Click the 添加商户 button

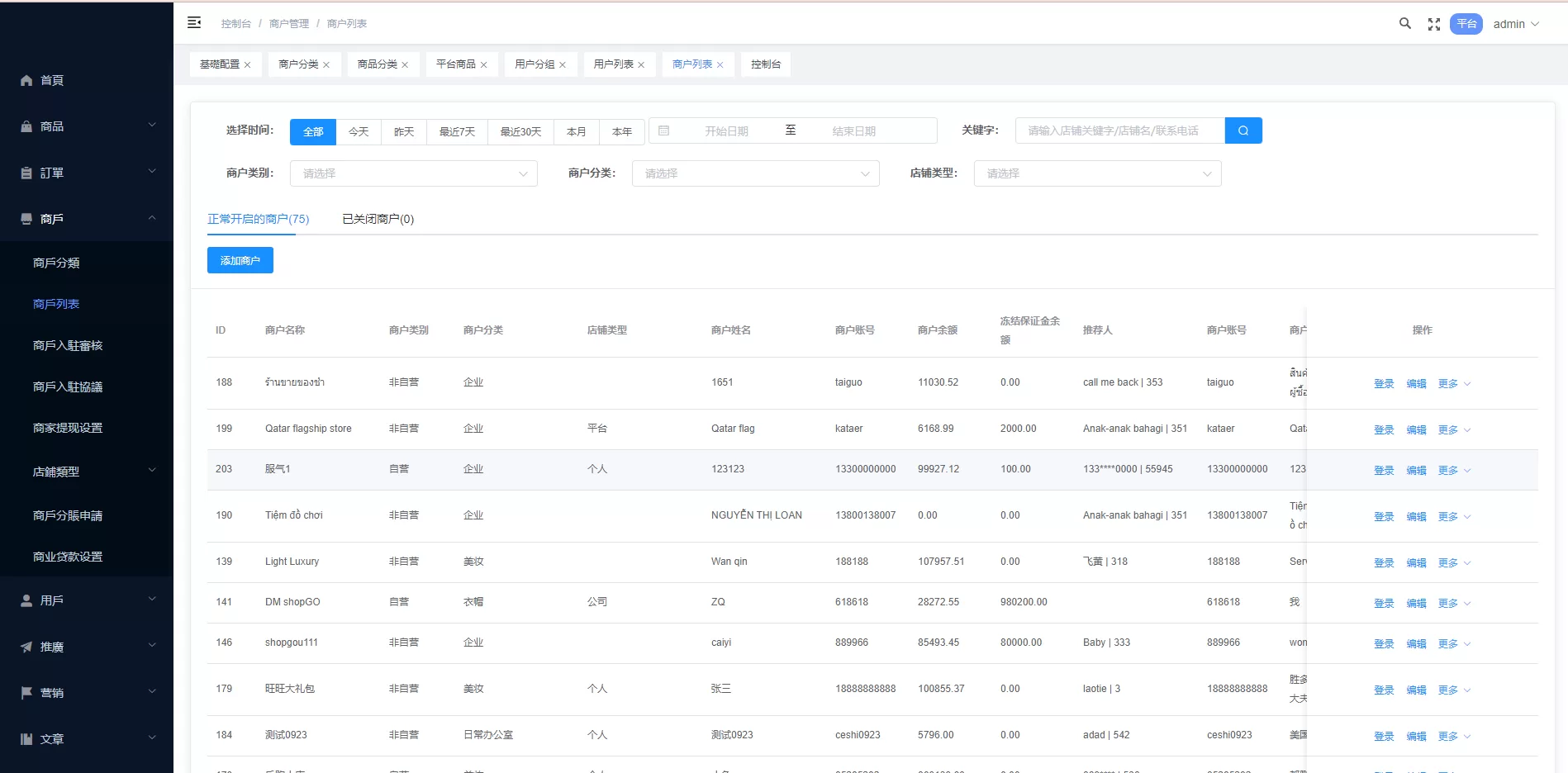(x=240, y=260)
